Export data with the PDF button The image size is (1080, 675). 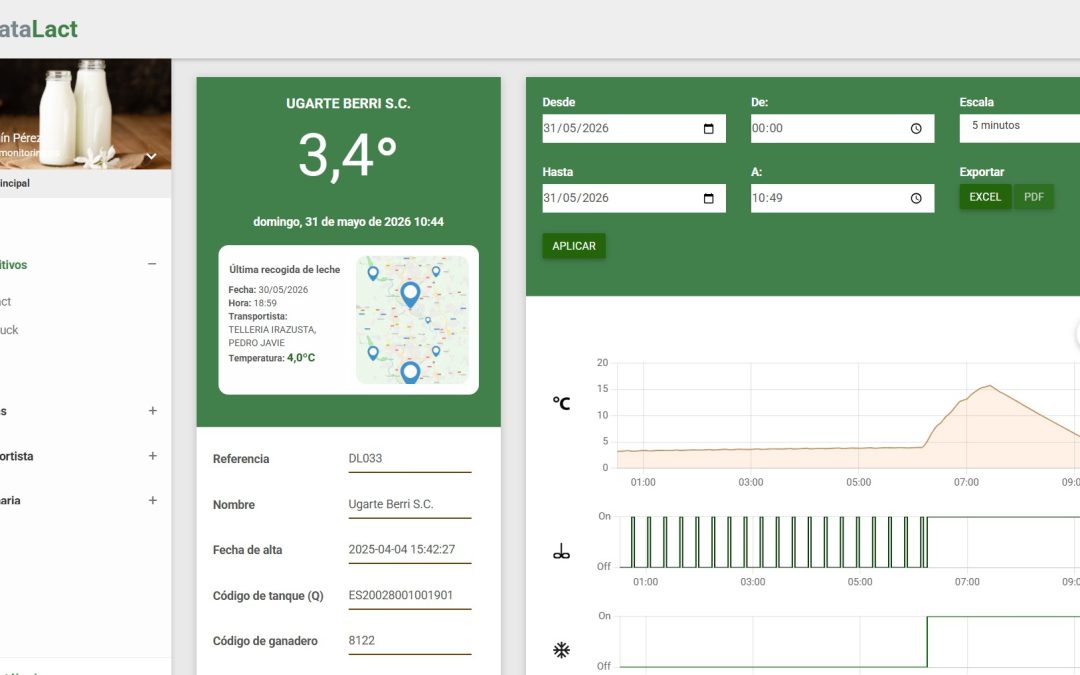[1034, 197]
